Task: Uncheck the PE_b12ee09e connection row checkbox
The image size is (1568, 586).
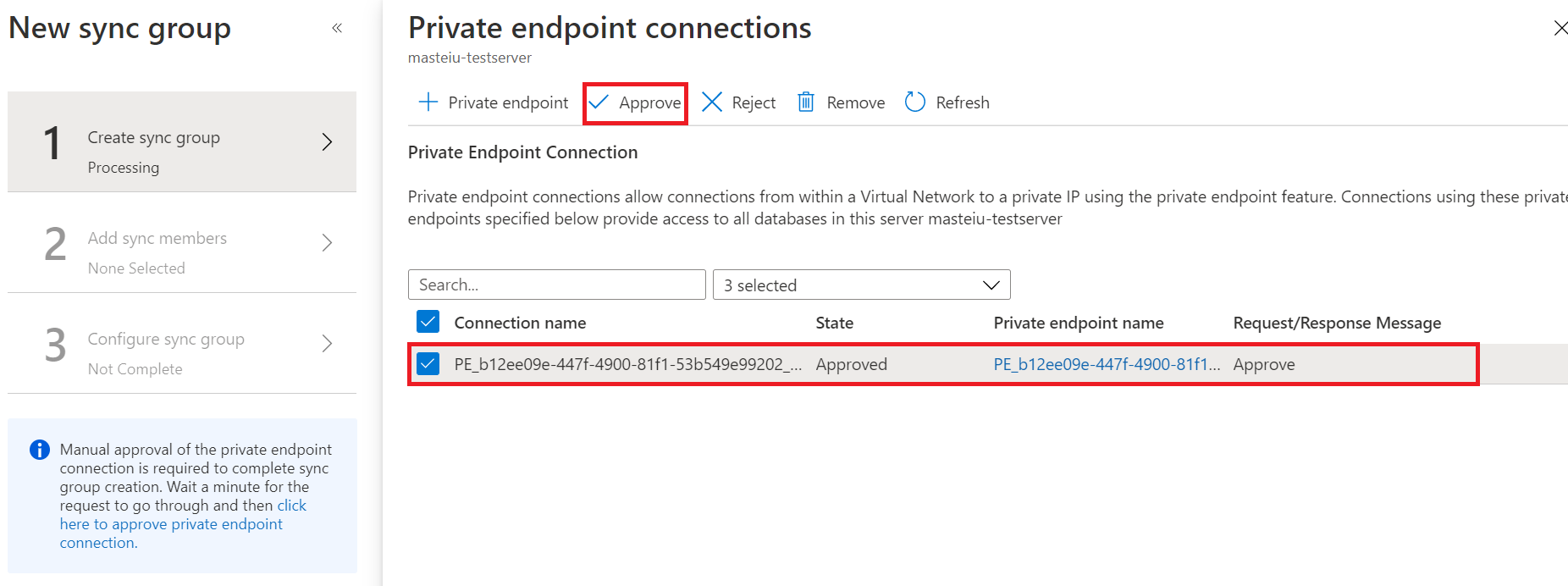Action: click(428, 364)
